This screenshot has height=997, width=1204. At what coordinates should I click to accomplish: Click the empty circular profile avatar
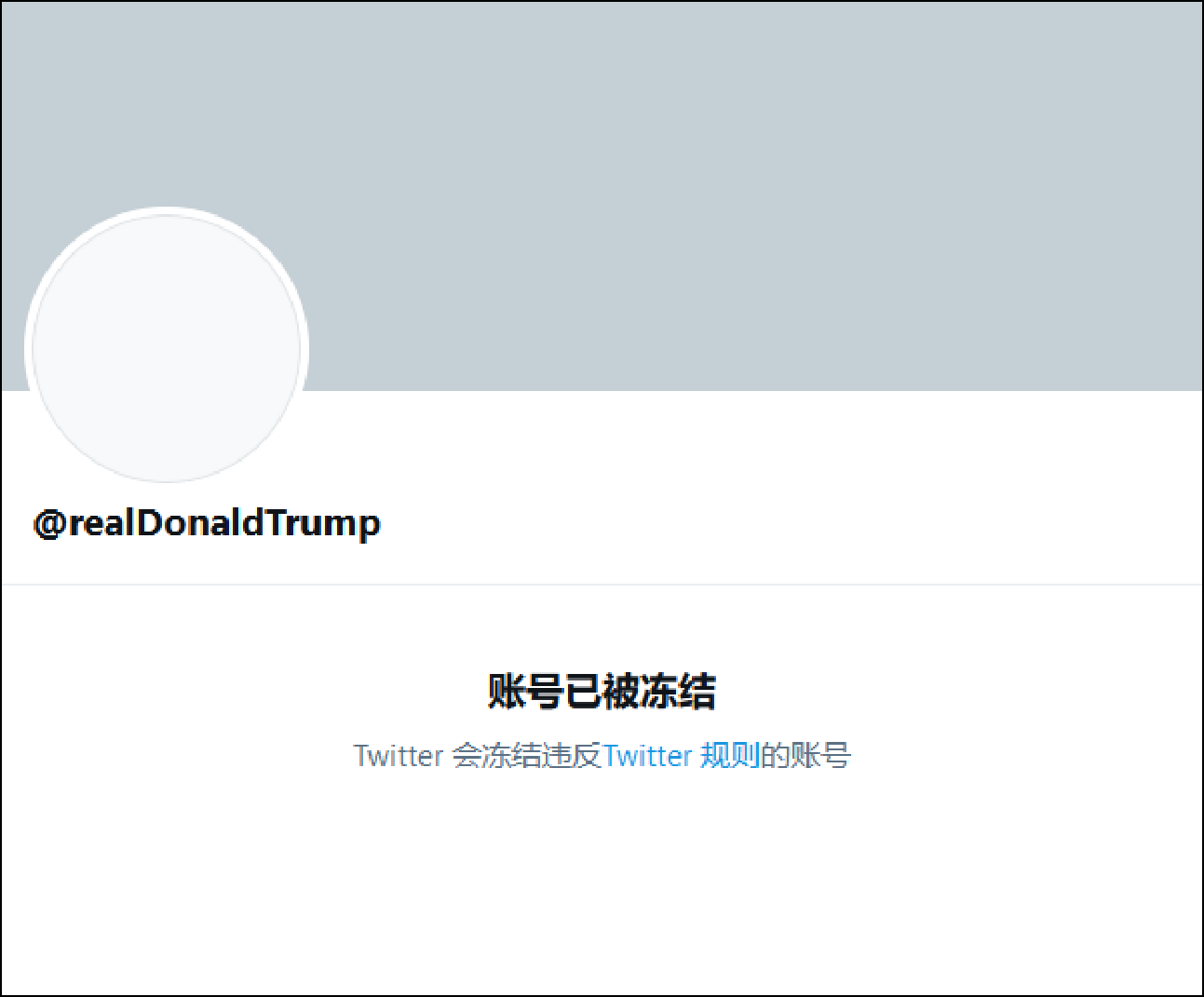pyautogui.click(x=167, y=348)
